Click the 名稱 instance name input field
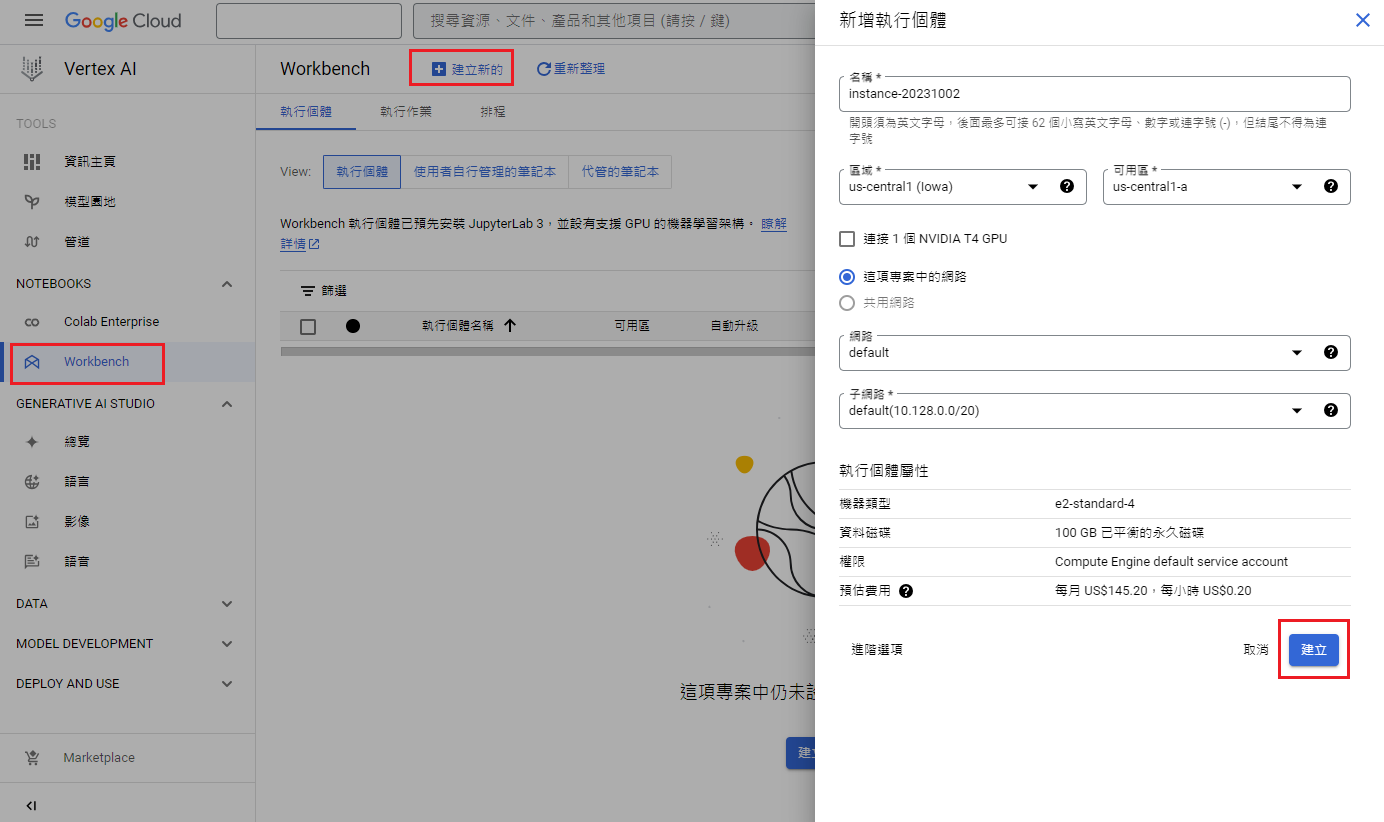This screenshot has width=1384, height=822. coord(1094,94)
